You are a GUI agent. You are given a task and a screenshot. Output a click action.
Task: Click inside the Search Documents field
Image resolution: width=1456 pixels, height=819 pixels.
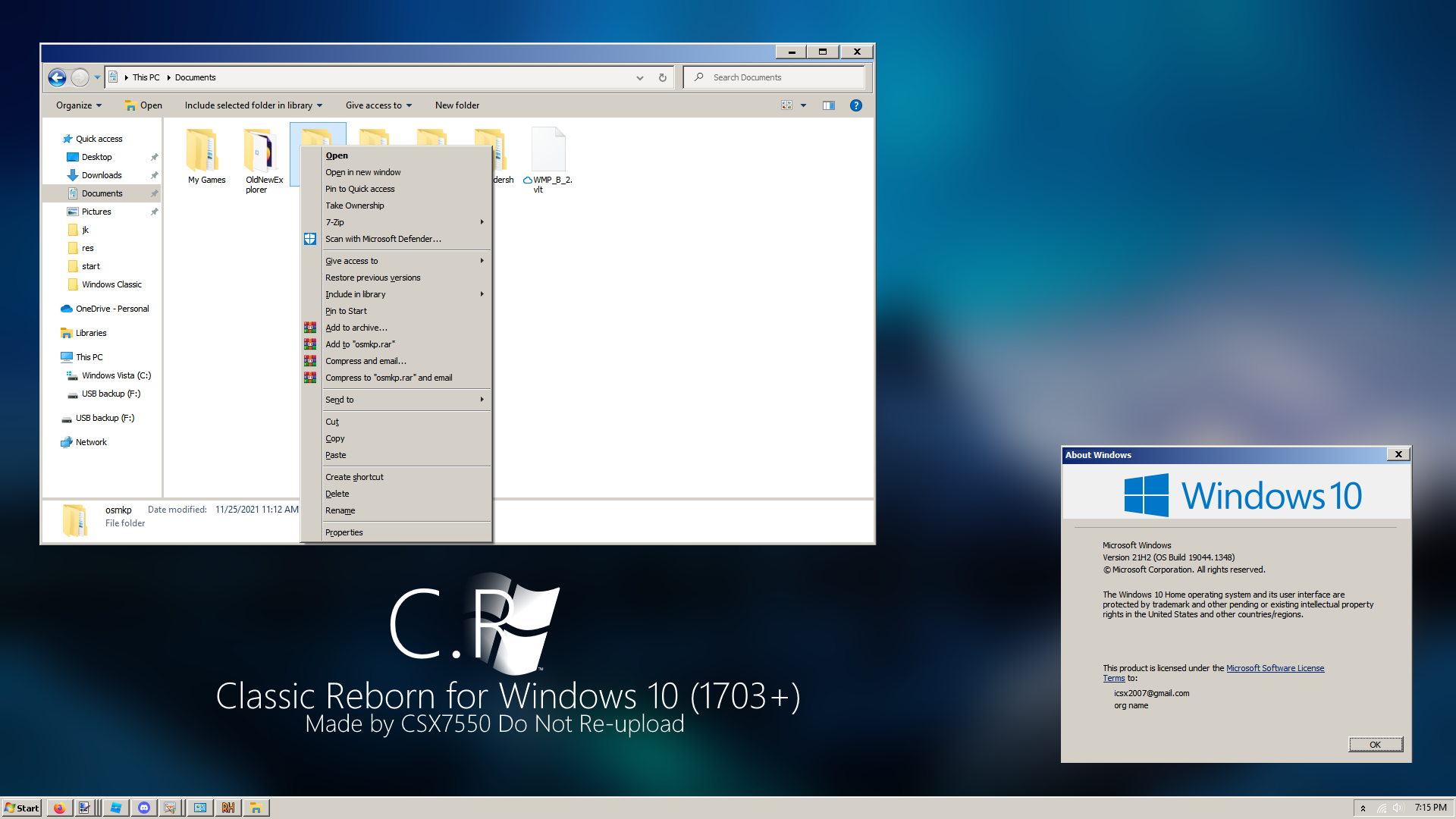pyautogui.click(x=773, y=77)
